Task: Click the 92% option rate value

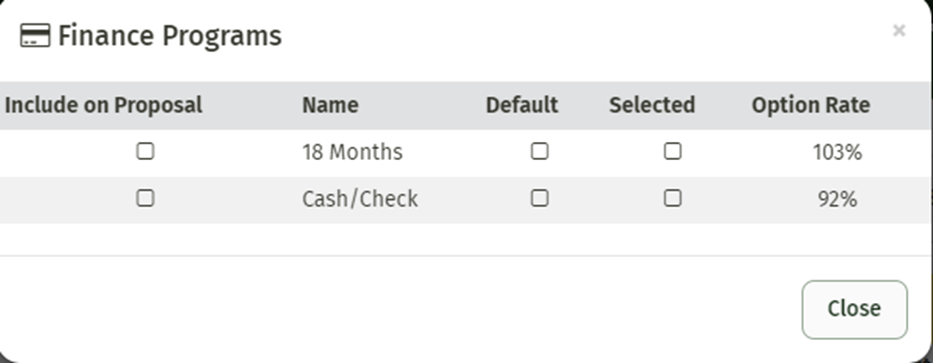Action: (837, 199)
